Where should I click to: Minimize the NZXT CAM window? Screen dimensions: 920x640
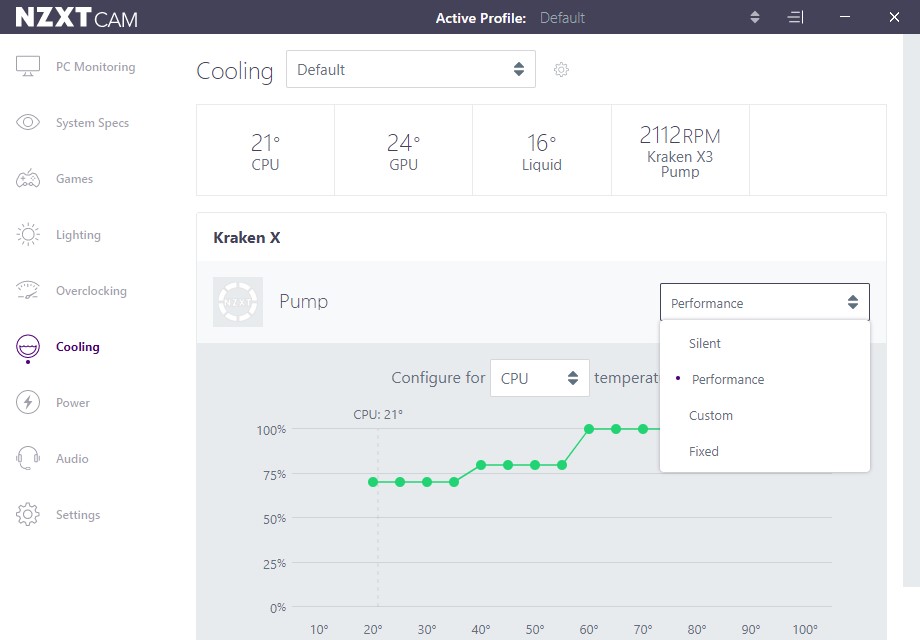coord(845,17)
